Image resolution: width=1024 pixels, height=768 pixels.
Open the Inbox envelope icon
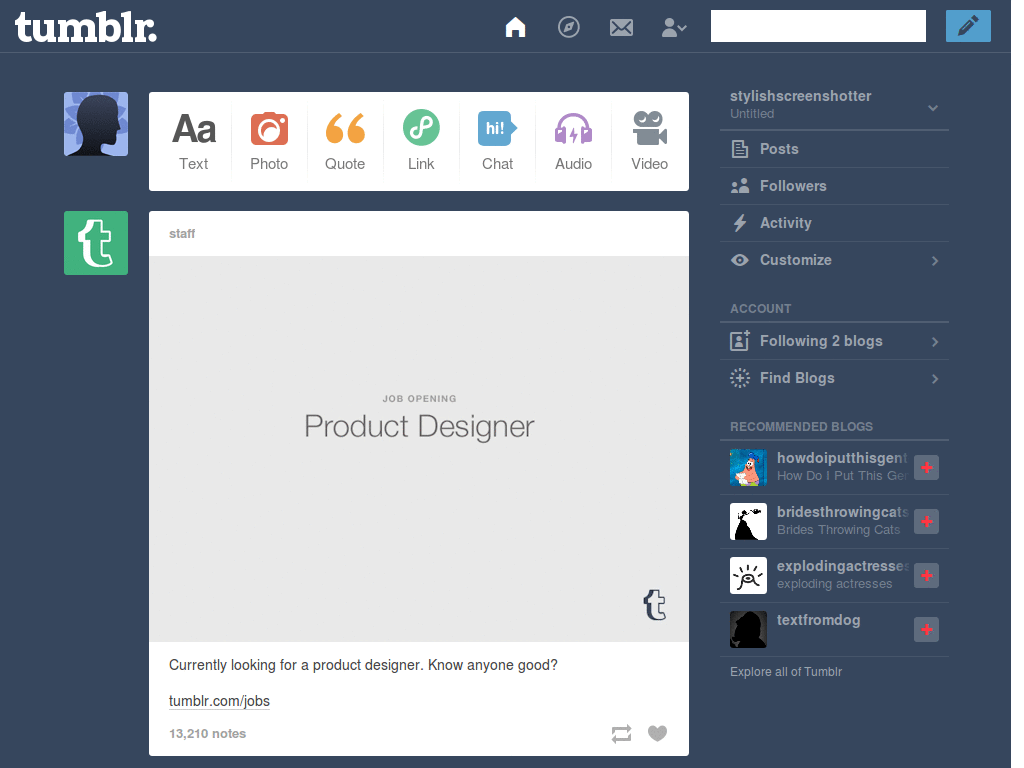pyautogui.click(x=621, y=27)
